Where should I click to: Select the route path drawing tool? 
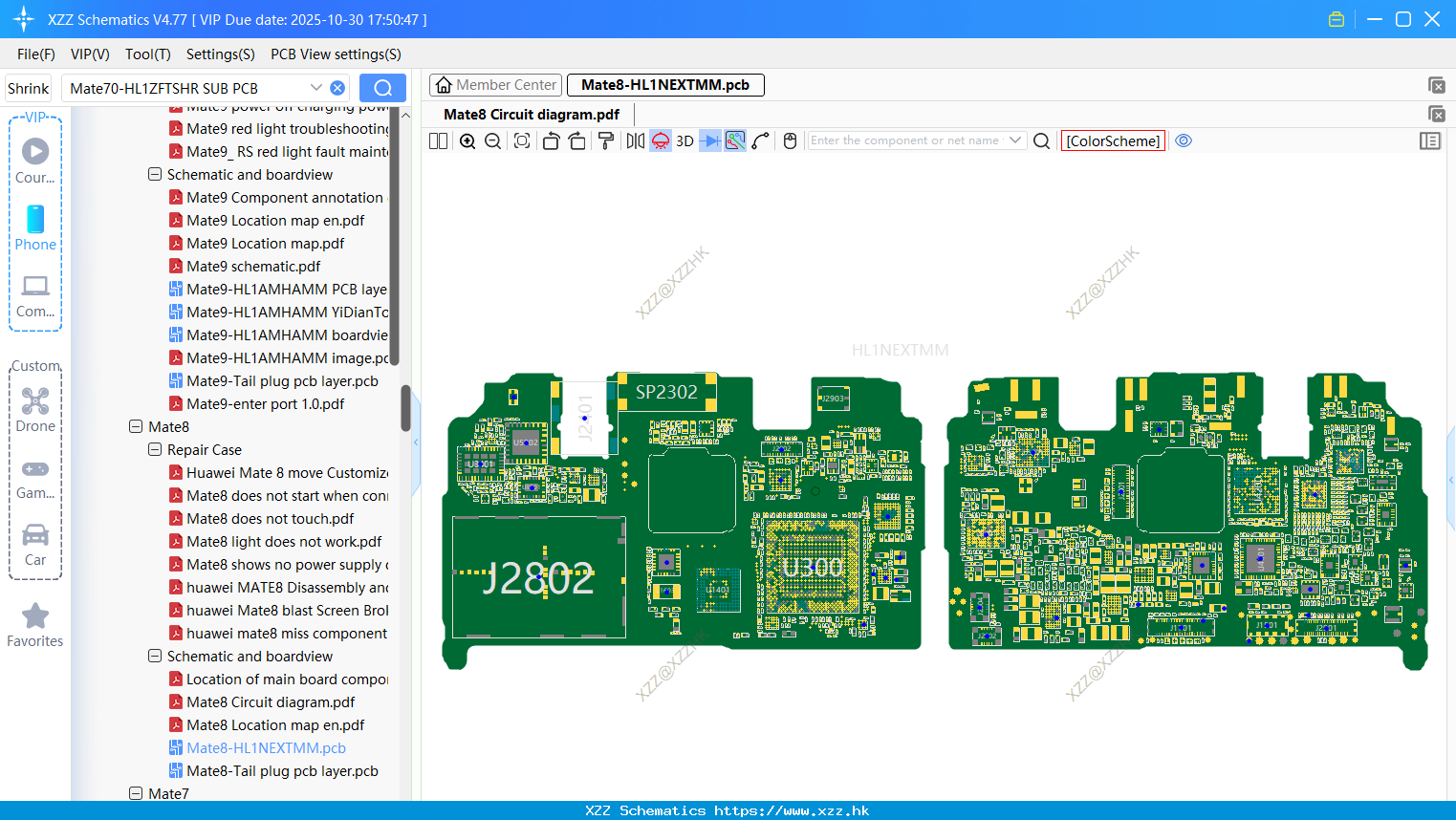click(x=761, y=140)
